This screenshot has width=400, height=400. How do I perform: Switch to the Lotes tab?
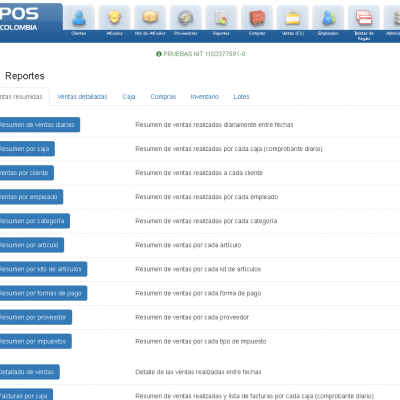tap(241, 97)
